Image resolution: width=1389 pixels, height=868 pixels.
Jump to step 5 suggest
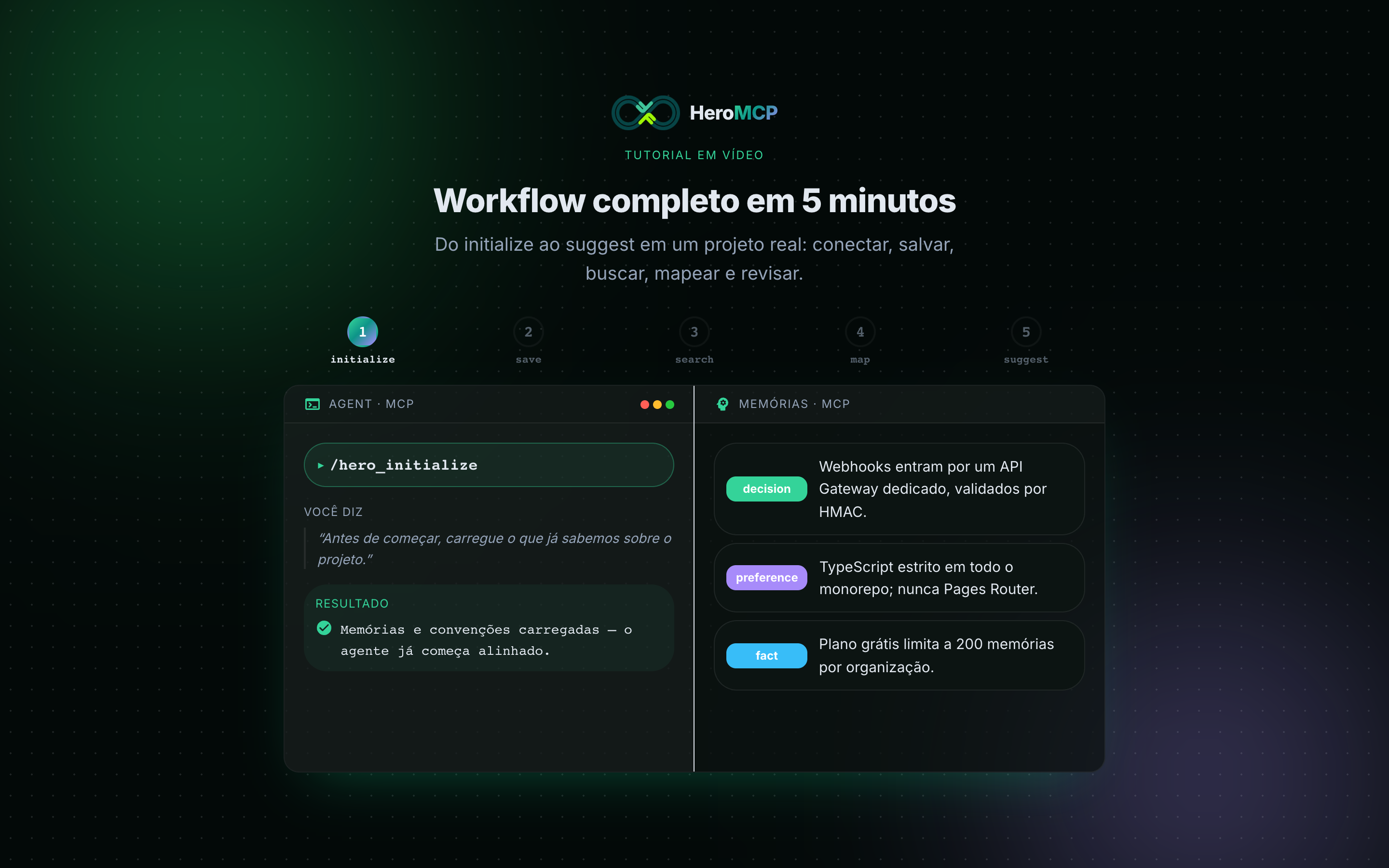pos(1026,340)
